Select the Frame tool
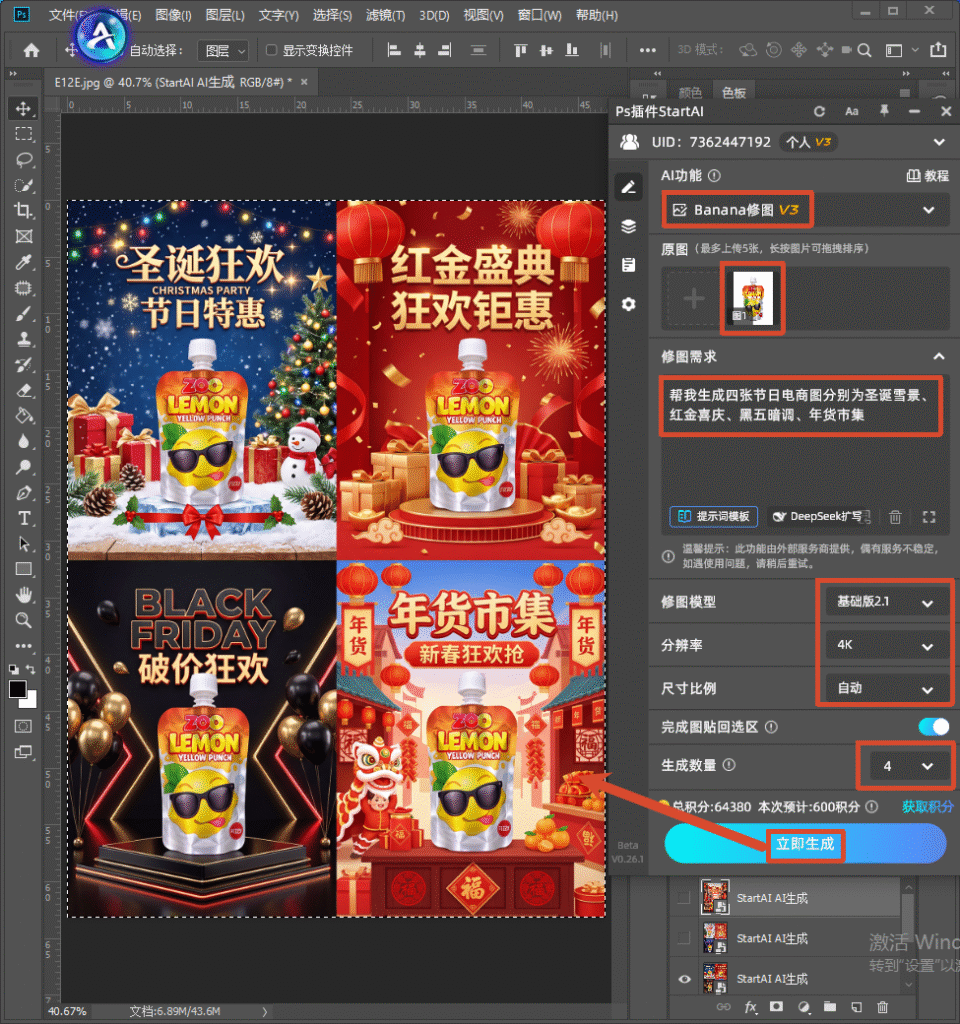The image size is (960, 1024). [24, 236]
